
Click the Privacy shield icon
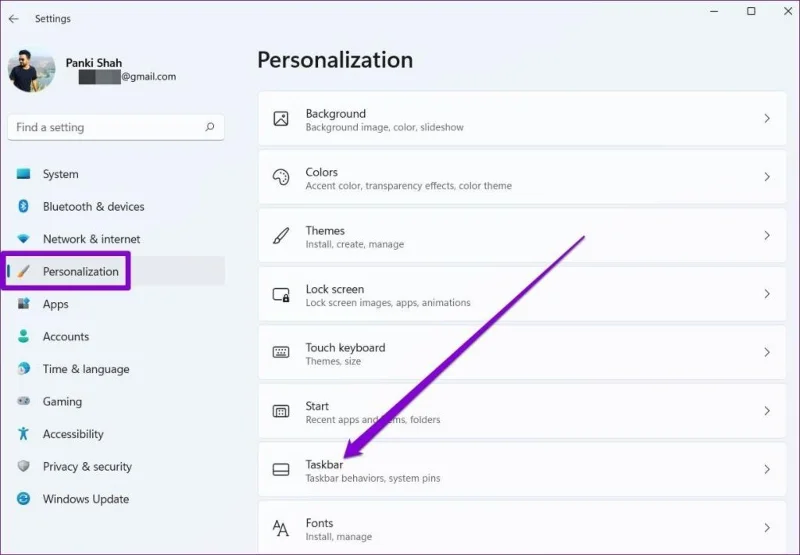(x=23, y=466)
